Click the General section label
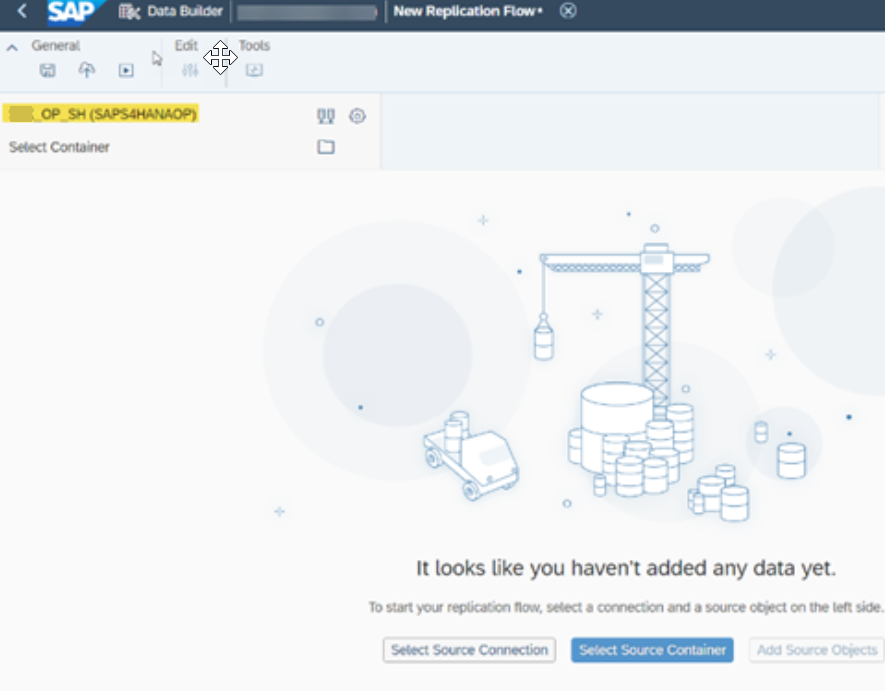Image resolution: width=890 pixels, height=691 pixels. 55,45
